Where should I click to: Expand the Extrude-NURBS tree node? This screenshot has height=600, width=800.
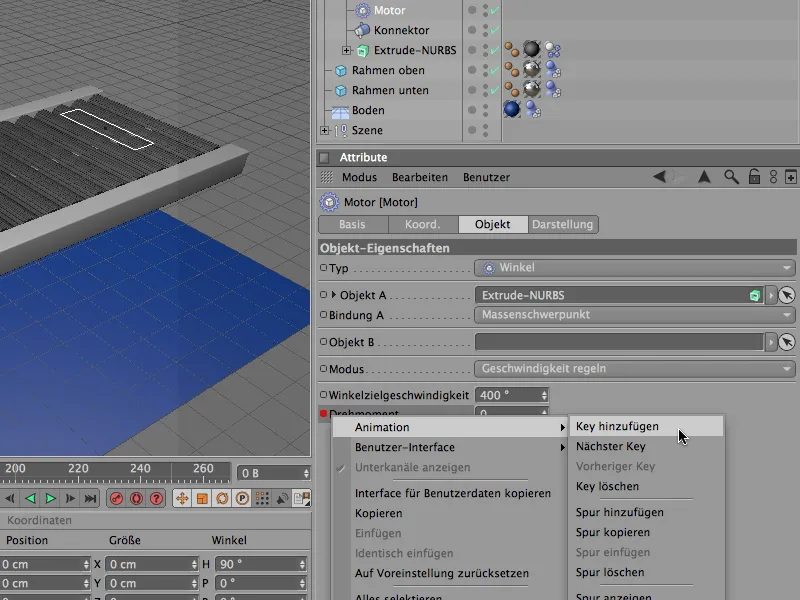[347, 50]
